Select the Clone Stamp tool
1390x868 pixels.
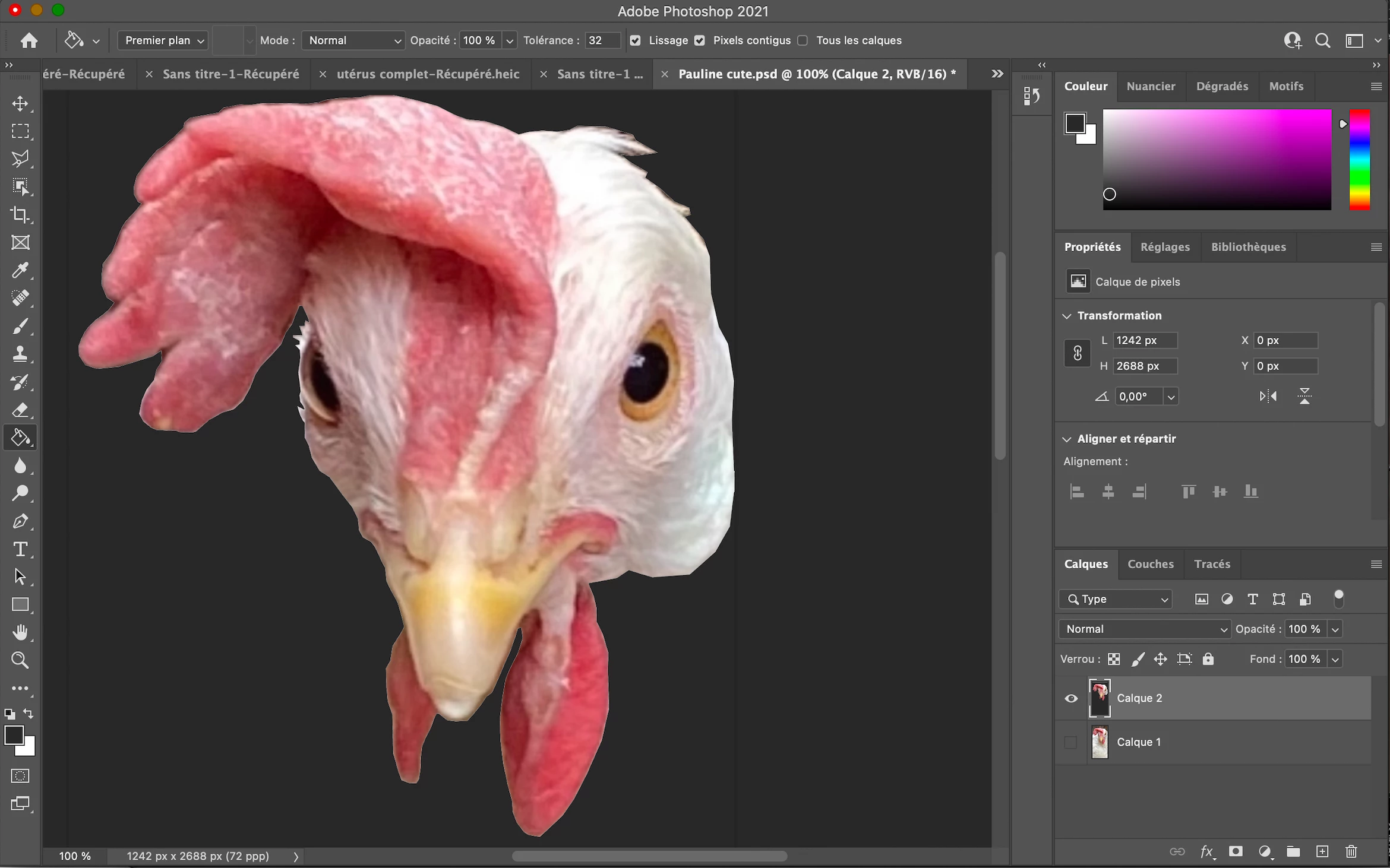click(20, 354)
